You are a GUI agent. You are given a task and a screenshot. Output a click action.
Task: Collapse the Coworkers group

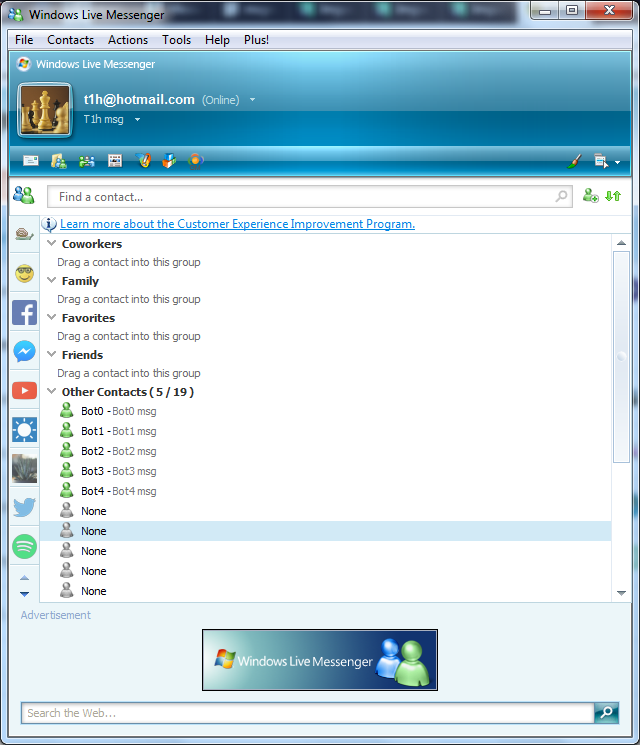(52, 244)
